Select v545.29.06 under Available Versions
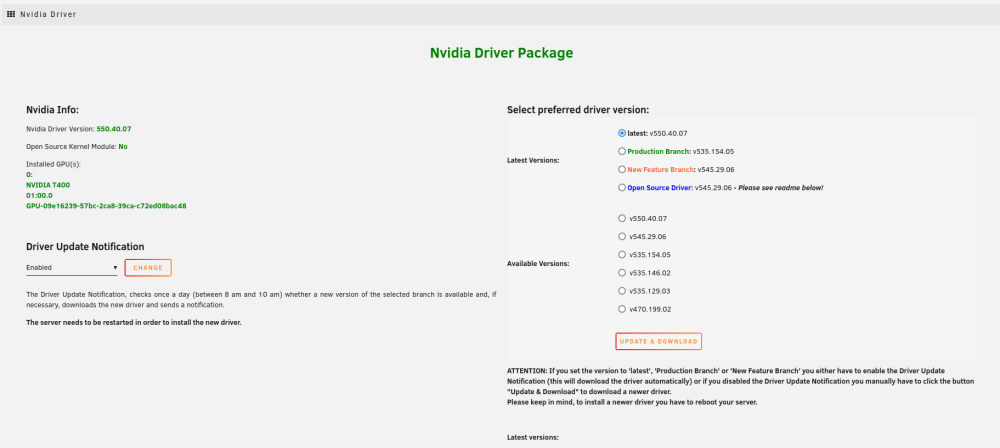 (x=622, y=236)
